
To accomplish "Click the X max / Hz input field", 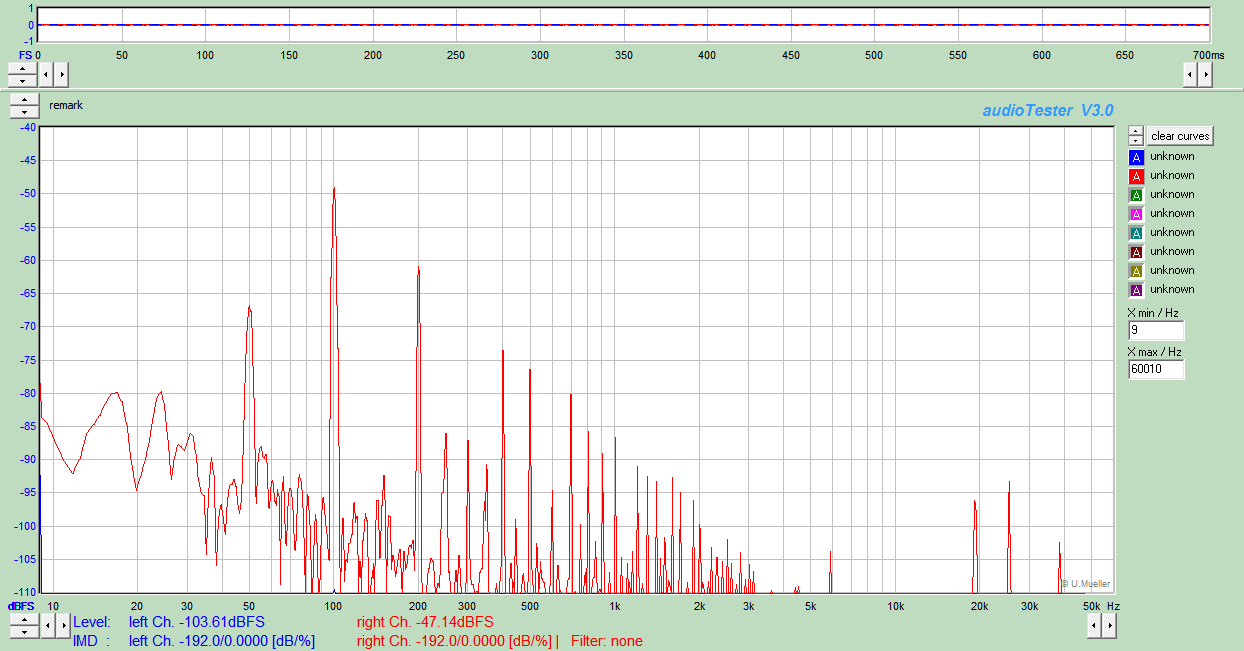I will point(1156,369).
